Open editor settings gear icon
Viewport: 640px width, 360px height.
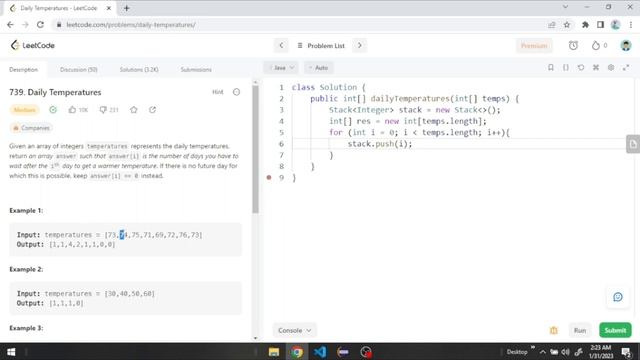pos(611,67)
